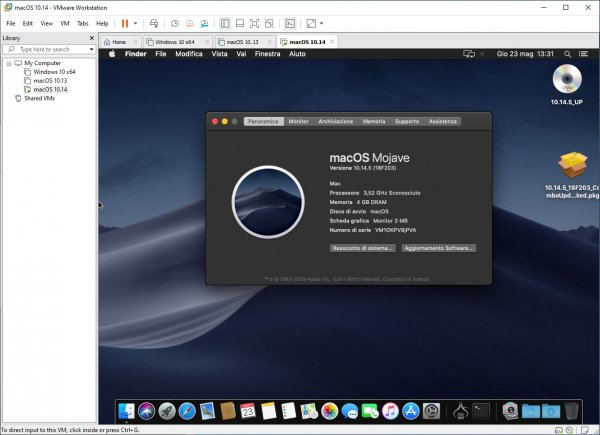Open the Mail stamp icon in Dock
Screen dimensions: 600x435
click(207, 411)
